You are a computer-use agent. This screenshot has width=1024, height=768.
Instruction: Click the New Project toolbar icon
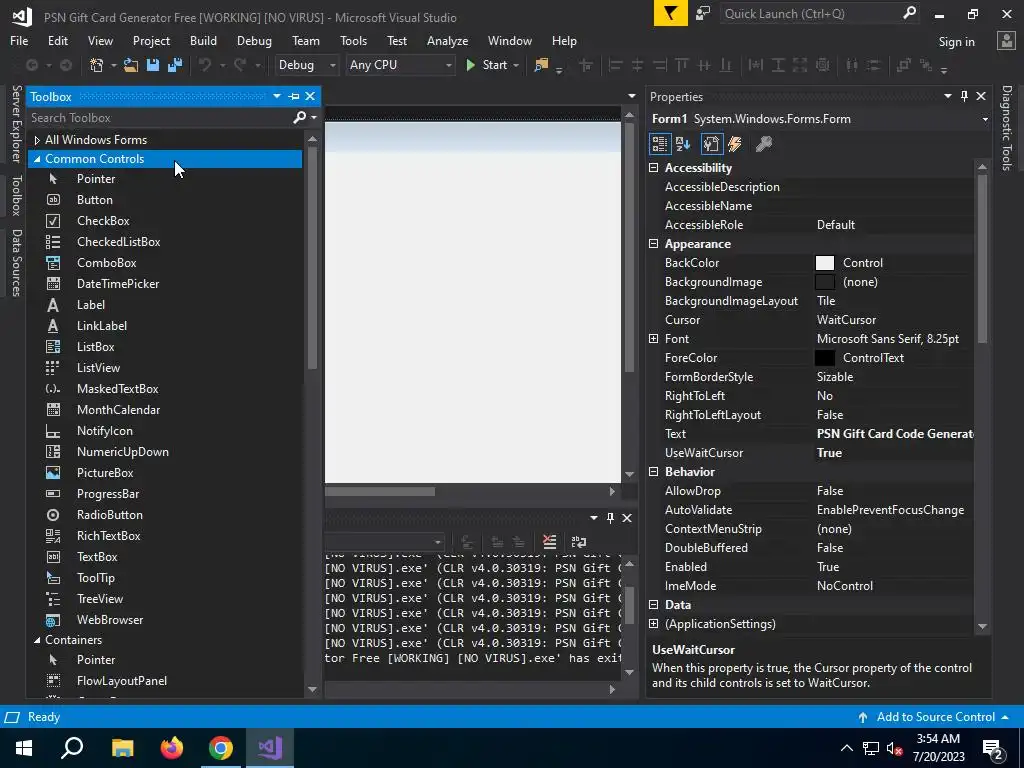coord(97,65)
